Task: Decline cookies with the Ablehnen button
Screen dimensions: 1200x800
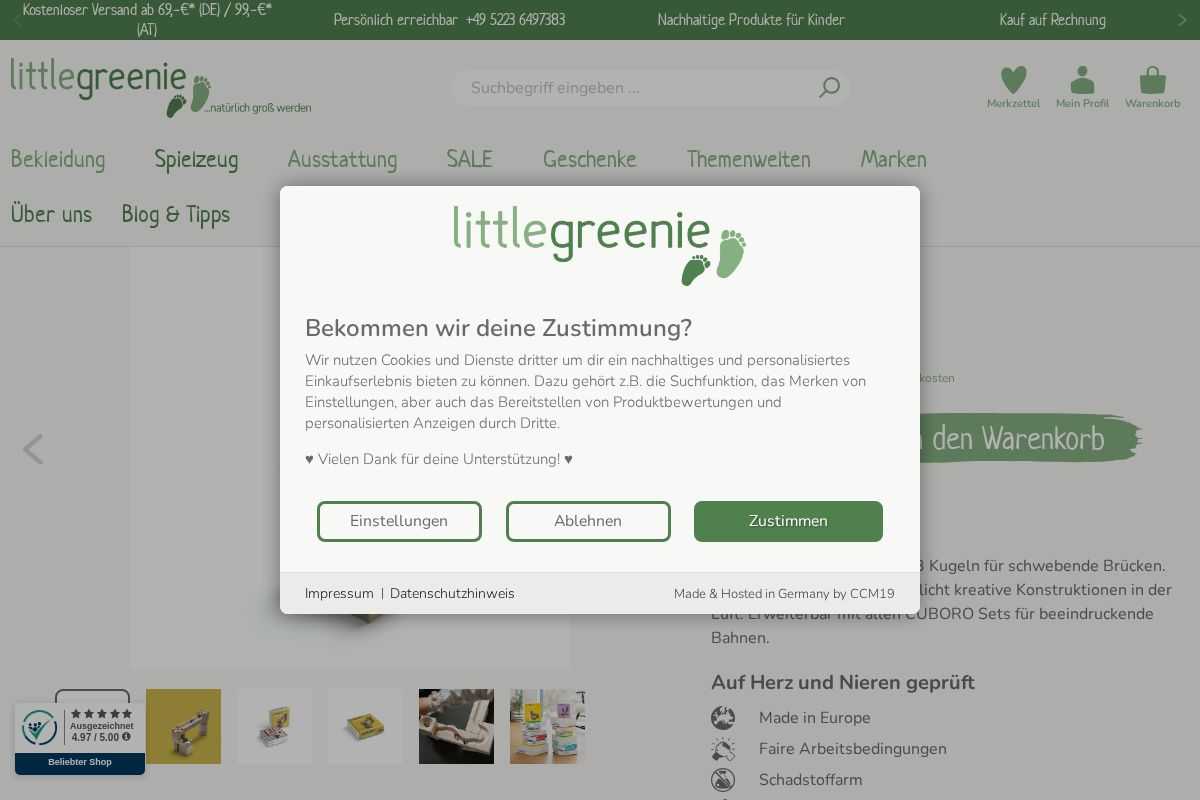Action: coord(588,521)
